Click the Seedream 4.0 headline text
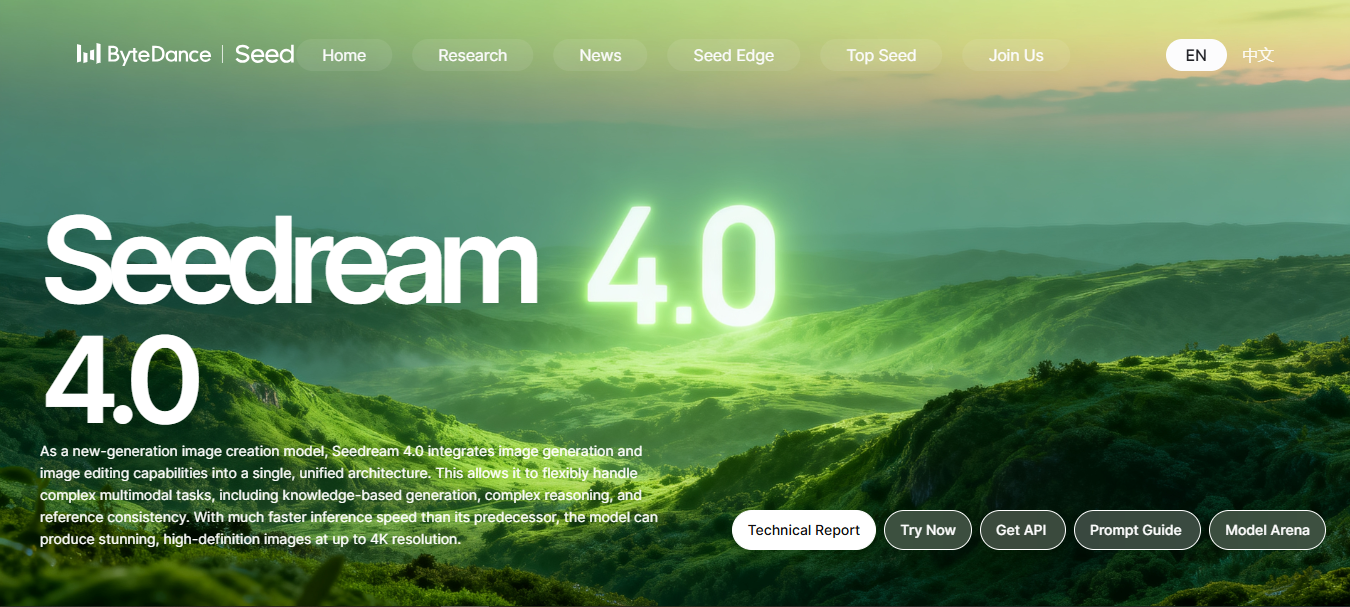This screenshot has width=1350, height=607. pyautogui.click(x=290, y=263)
